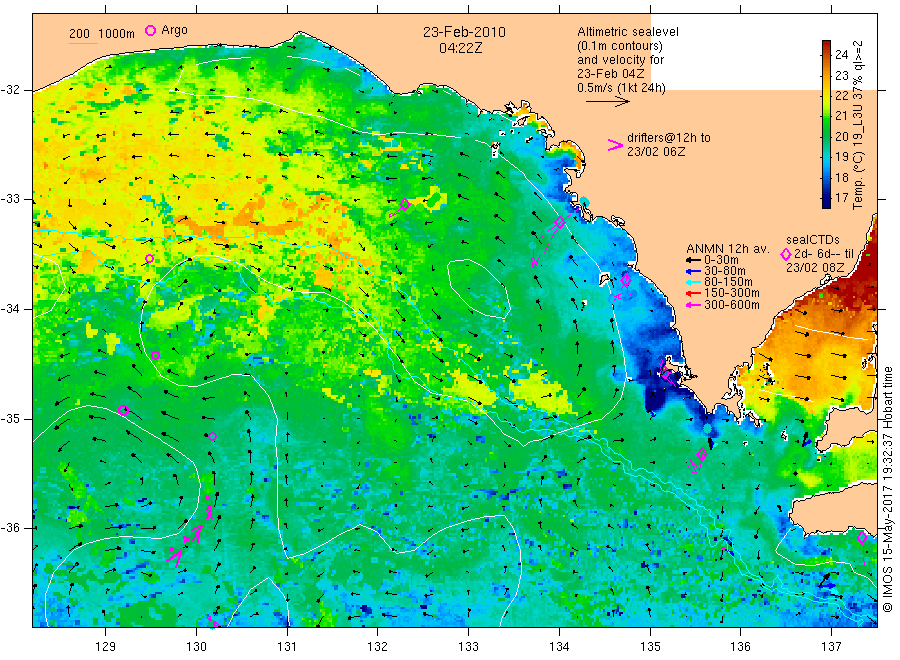
Task: Click the black 0-30m ANMN arrow
Action: point(694,260)
